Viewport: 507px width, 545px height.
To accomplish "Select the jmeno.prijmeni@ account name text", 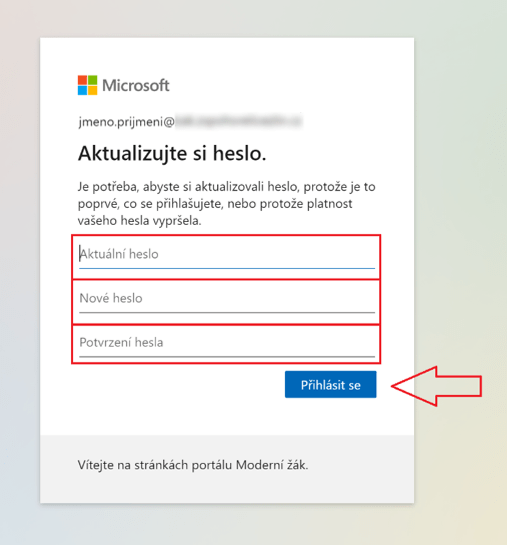I will click(126, 122).
